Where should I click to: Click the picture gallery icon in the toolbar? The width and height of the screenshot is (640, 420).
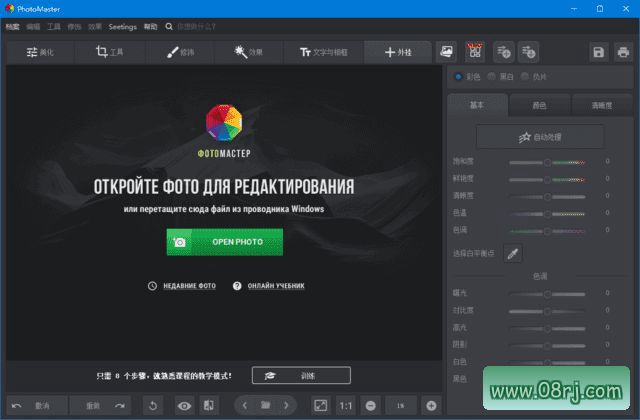coord(447,52)
